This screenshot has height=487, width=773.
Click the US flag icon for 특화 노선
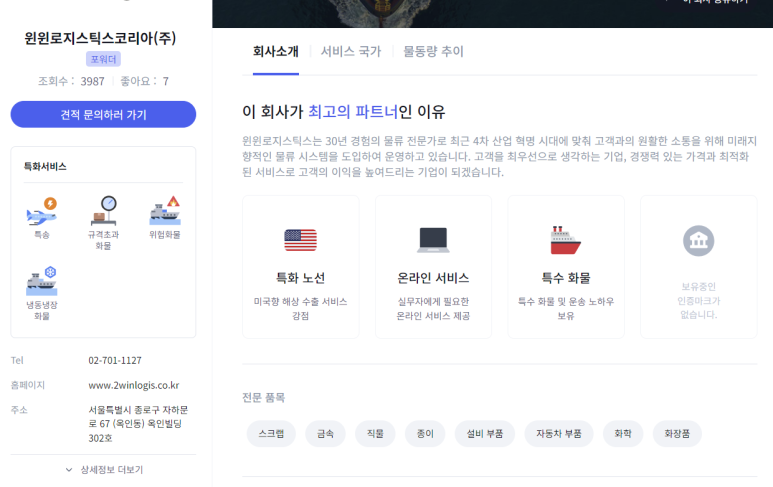tap(300, 241)
